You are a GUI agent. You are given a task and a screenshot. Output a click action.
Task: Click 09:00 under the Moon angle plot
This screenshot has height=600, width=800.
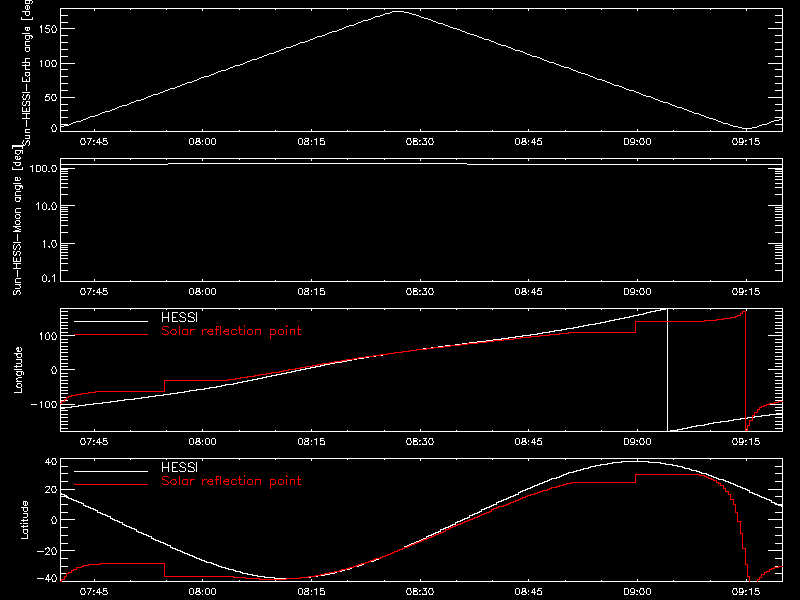pos(637,292)
